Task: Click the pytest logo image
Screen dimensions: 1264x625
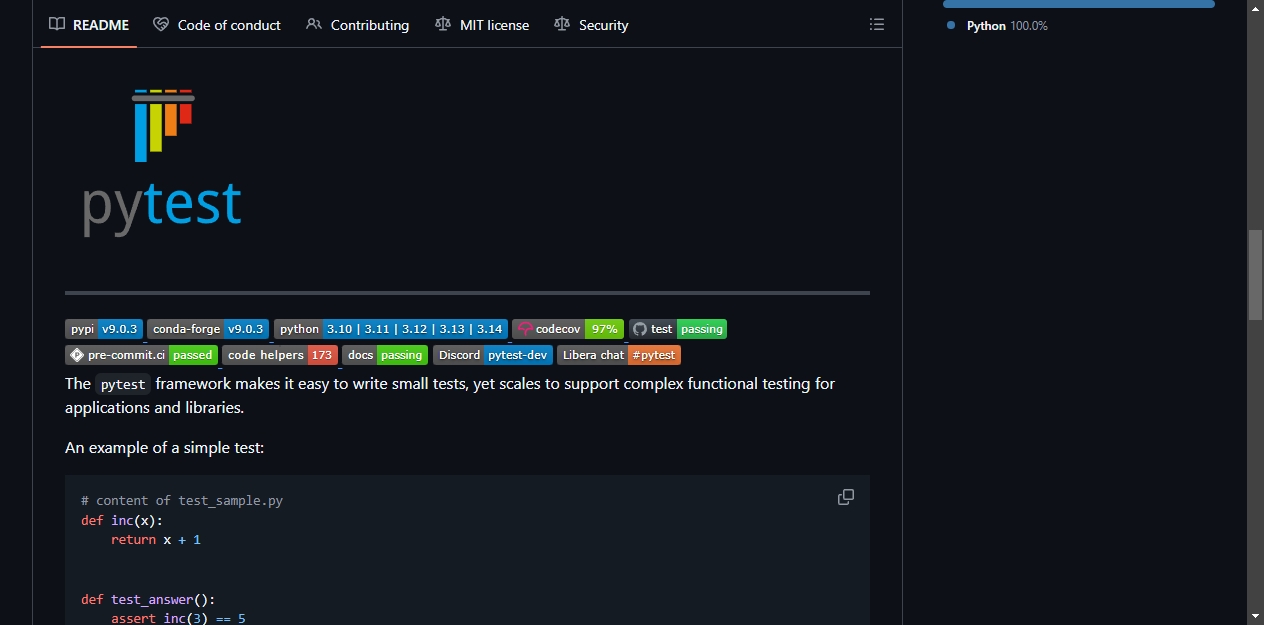Action: pyautogui.click(x=162, y=163)
